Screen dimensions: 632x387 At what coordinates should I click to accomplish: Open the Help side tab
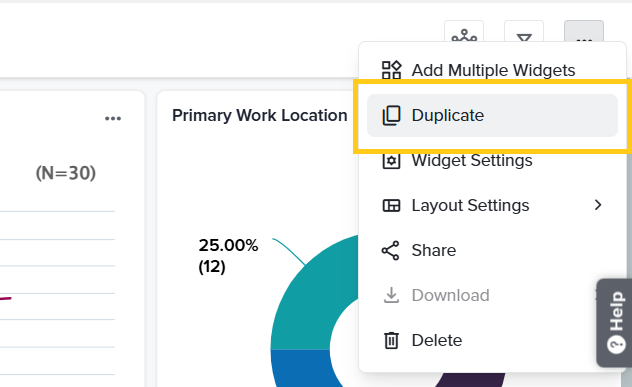(615, 322)
